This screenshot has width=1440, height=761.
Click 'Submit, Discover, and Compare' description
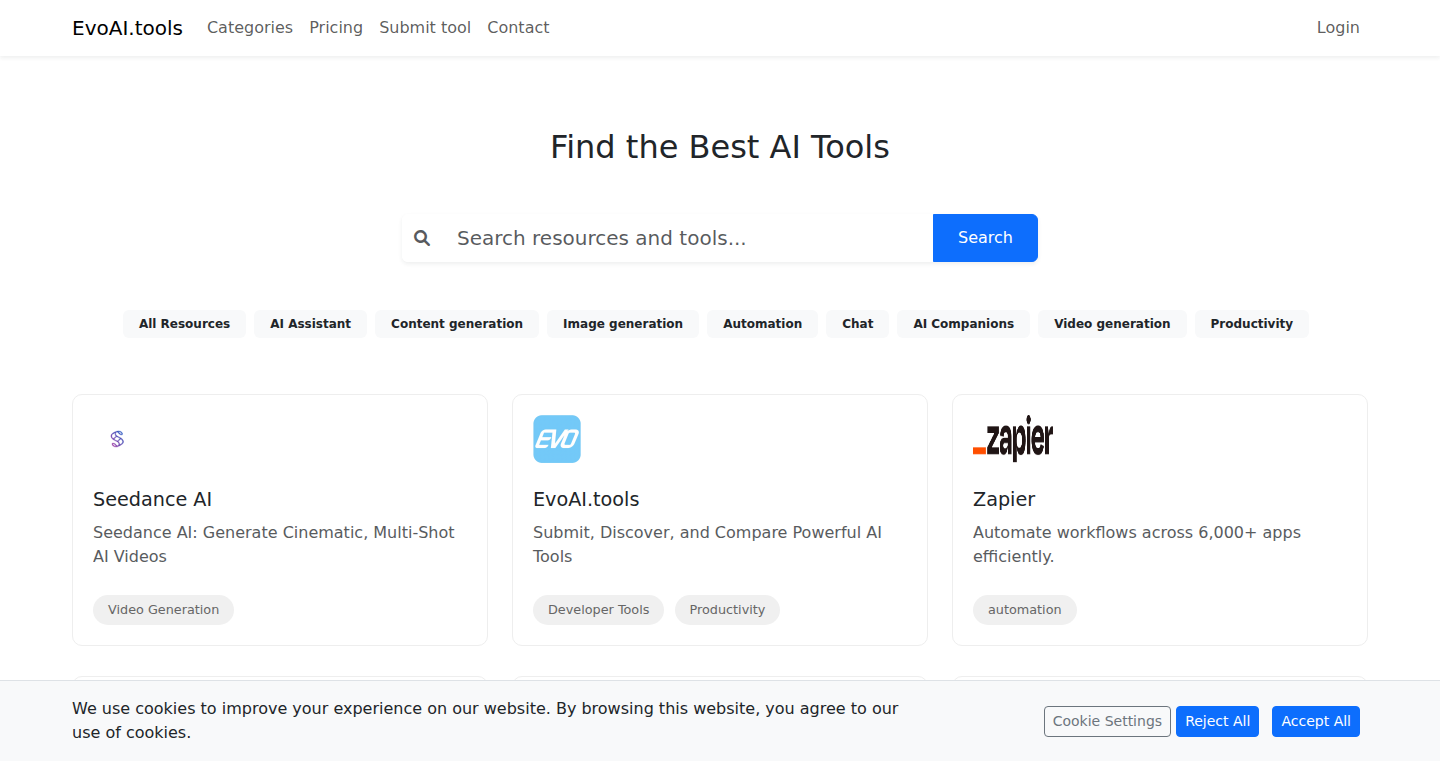707,544
